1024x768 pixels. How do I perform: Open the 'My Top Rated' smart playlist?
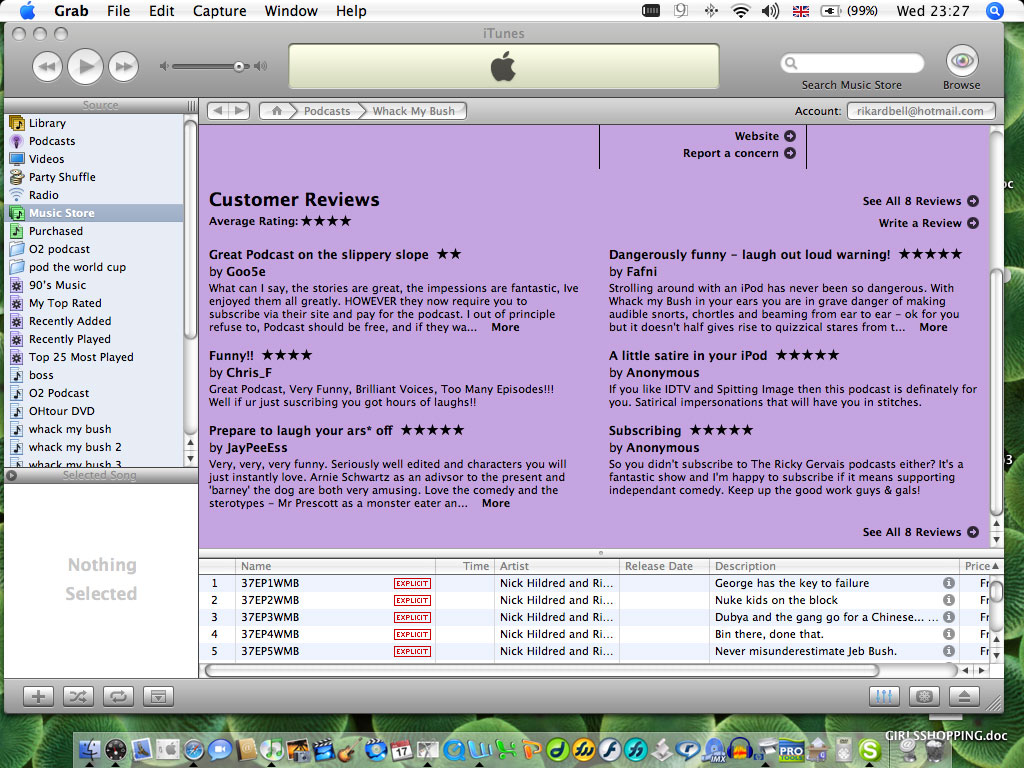point(65,303)
